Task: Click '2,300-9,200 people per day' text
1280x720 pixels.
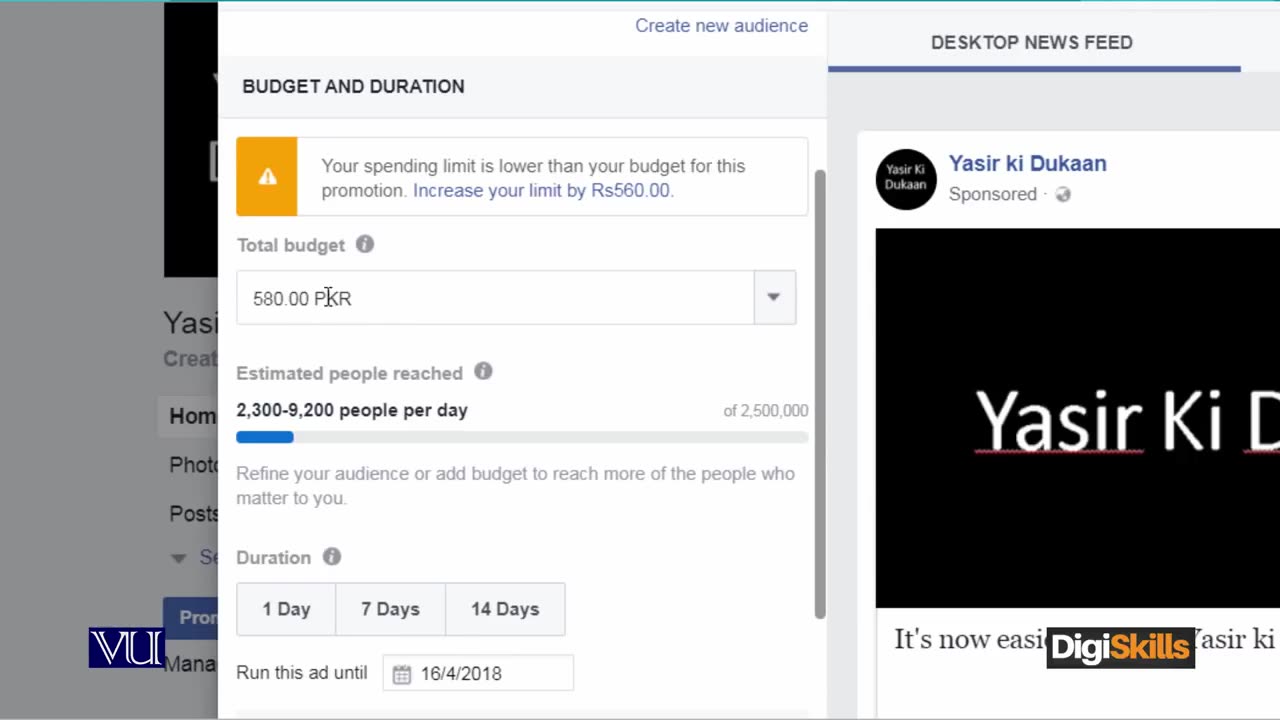Action: click(x=352, y=410)
